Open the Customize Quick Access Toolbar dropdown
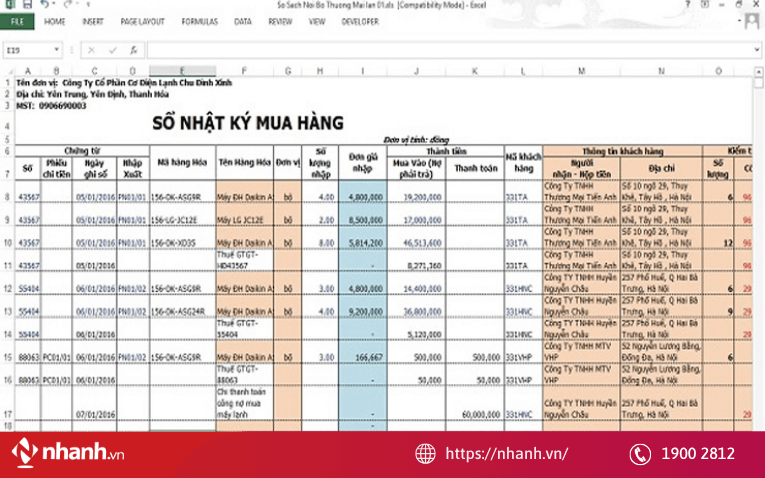Viewport: 765px width, 478px height. 88,5
